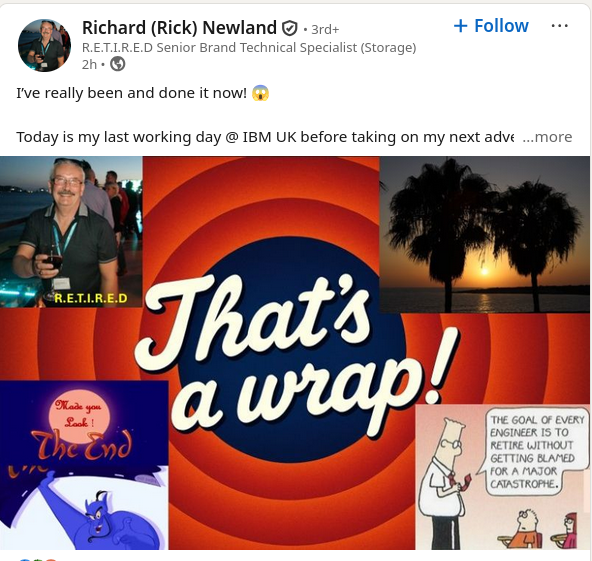
Task: Click the post text 'I've really been and done it now!'
Action: click(131, 93)
